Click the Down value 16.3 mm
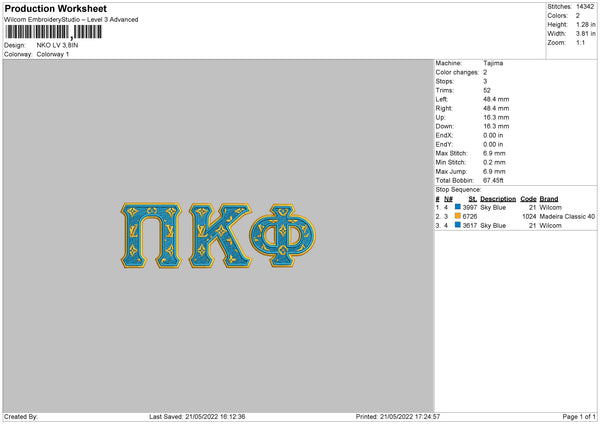The width and height of the screenshot is (600, 424). click(x=496, y=126)
